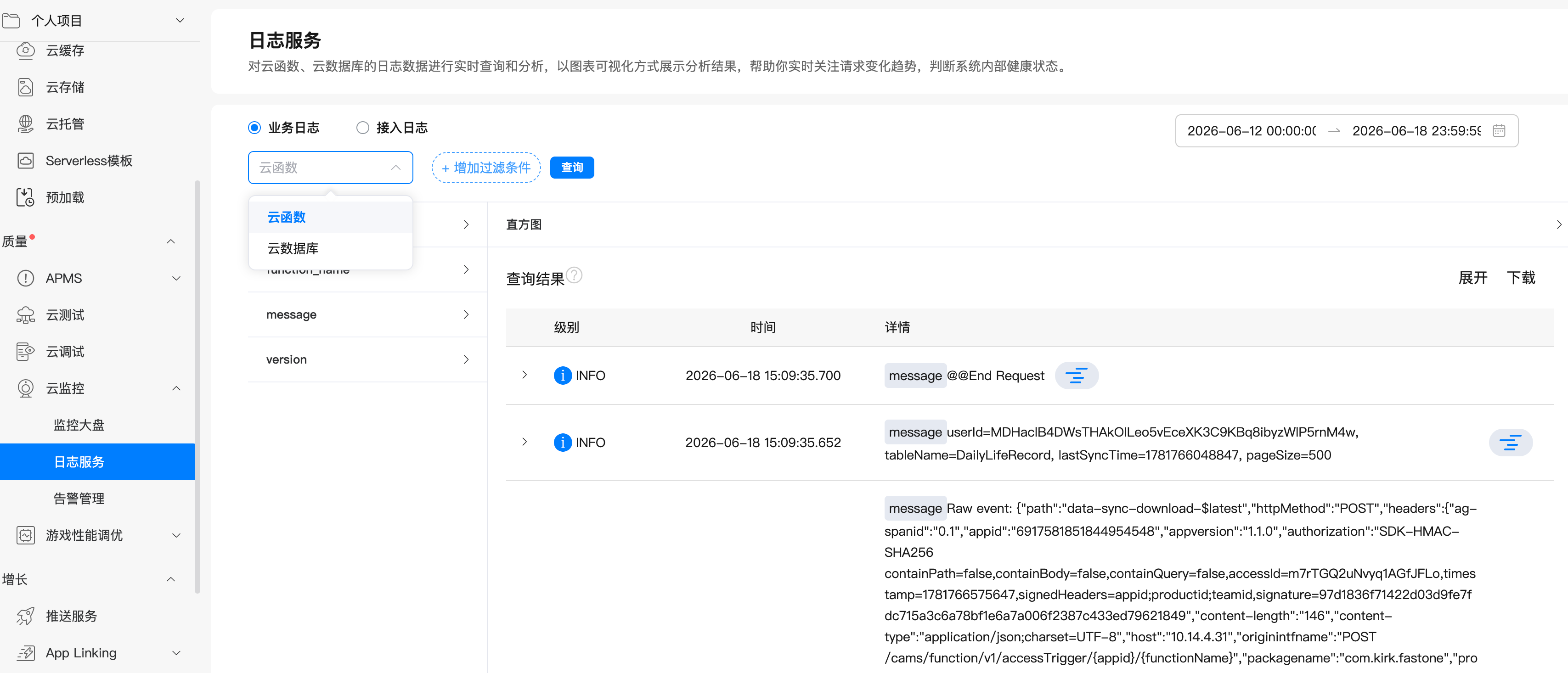Choose 云函数 in the dropdown list
Image resolution: width=1568 pixels, height=673 pixels.
click(331, 217)
